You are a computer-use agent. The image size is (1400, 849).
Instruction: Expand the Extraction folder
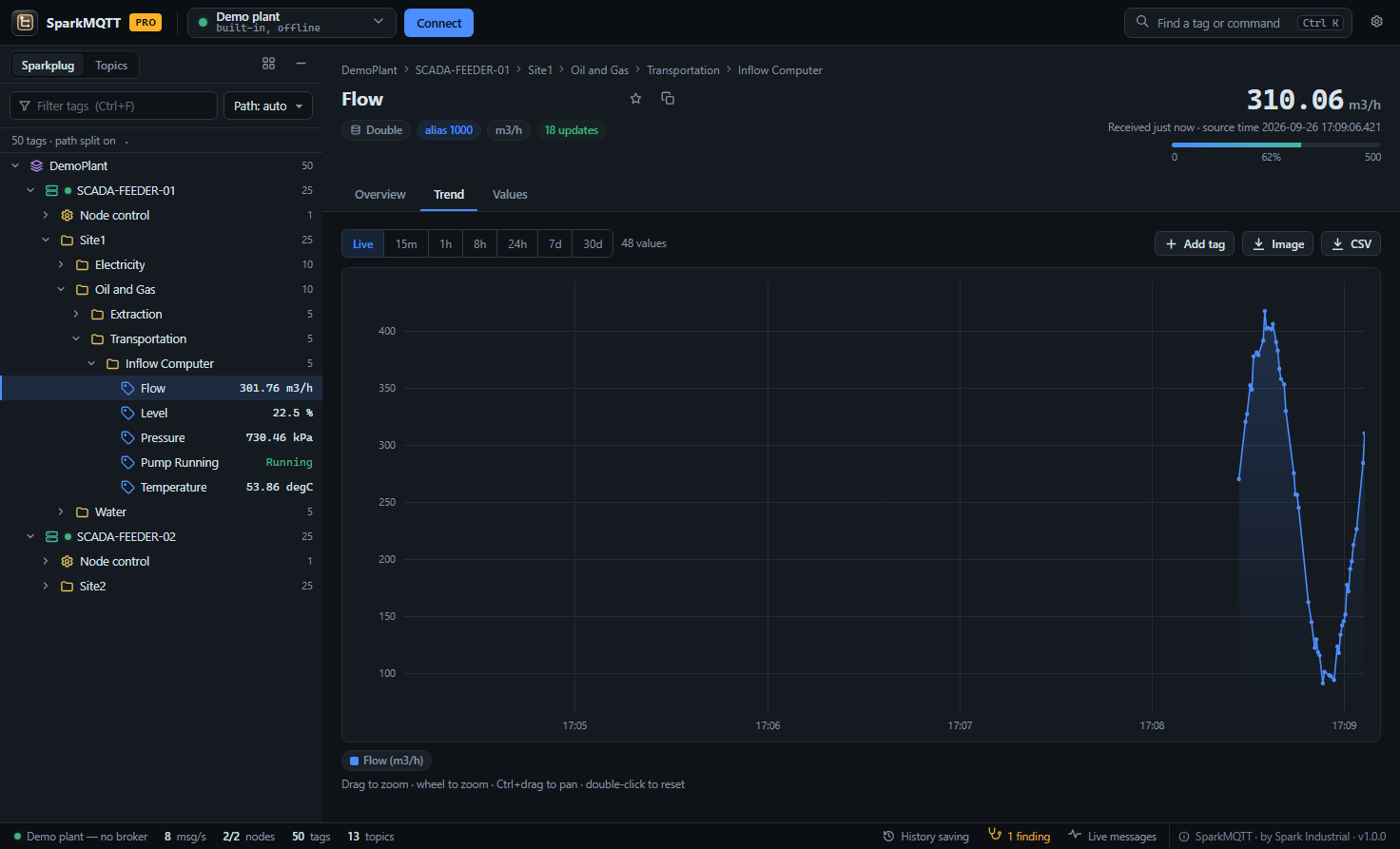coord(76,314)
